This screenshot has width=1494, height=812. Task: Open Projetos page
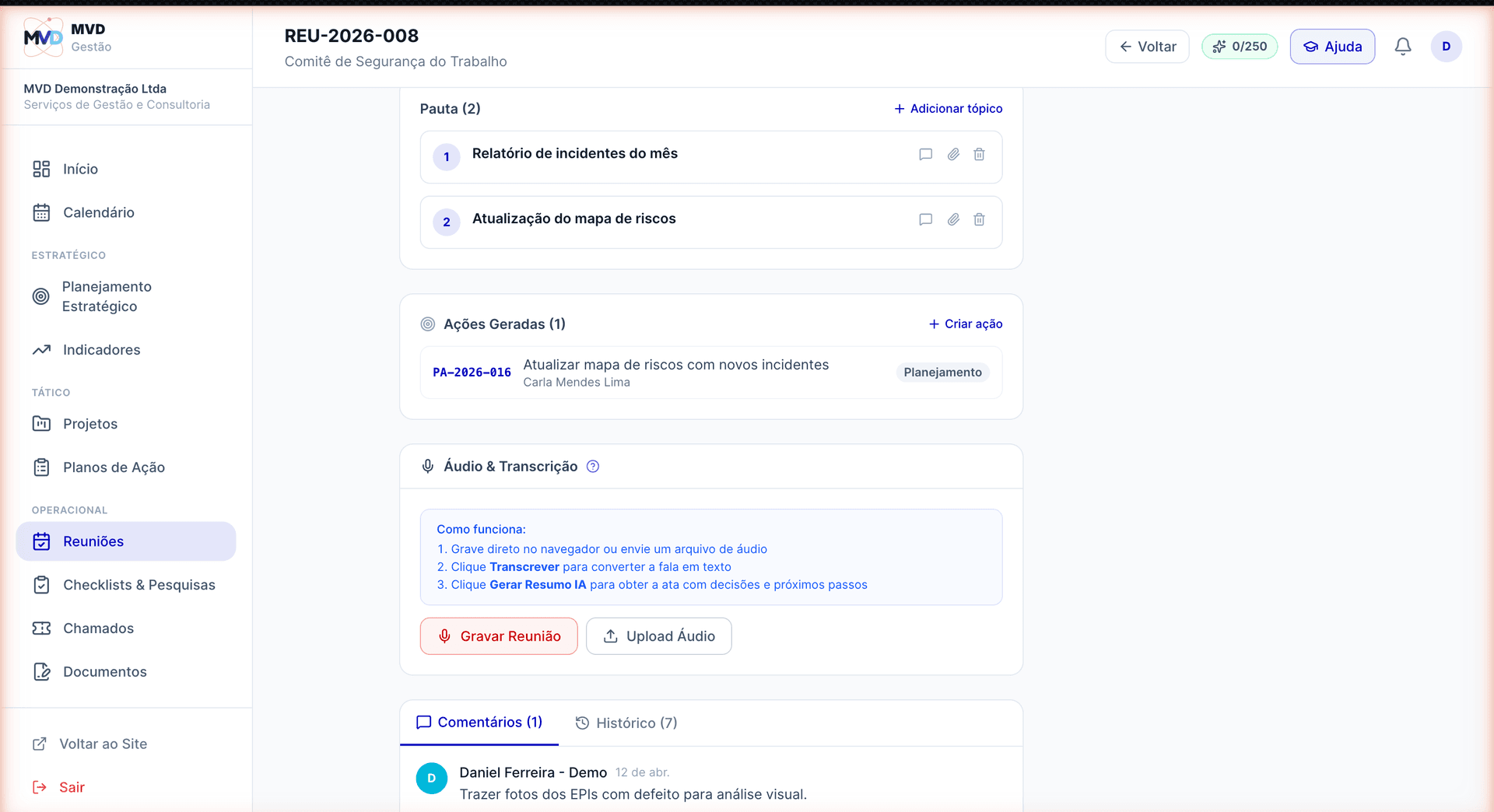pyautogui.click(x=126, y=424)
